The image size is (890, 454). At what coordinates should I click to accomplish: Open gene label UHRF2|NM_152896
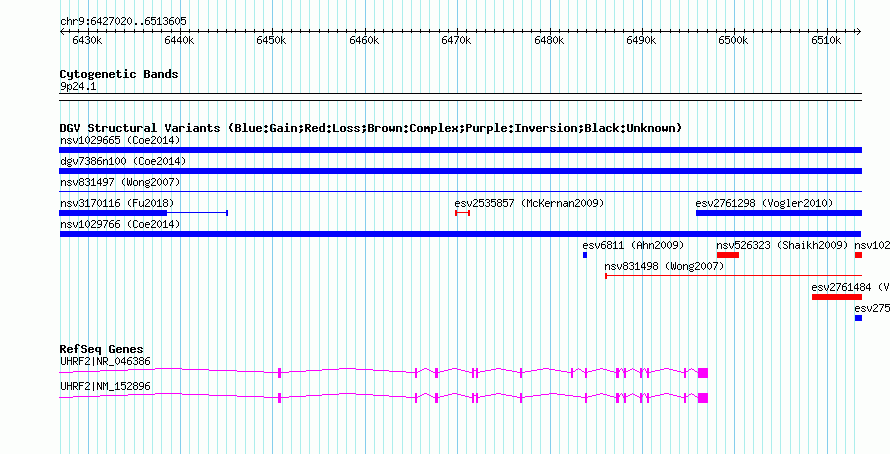[x=106, y=386]
